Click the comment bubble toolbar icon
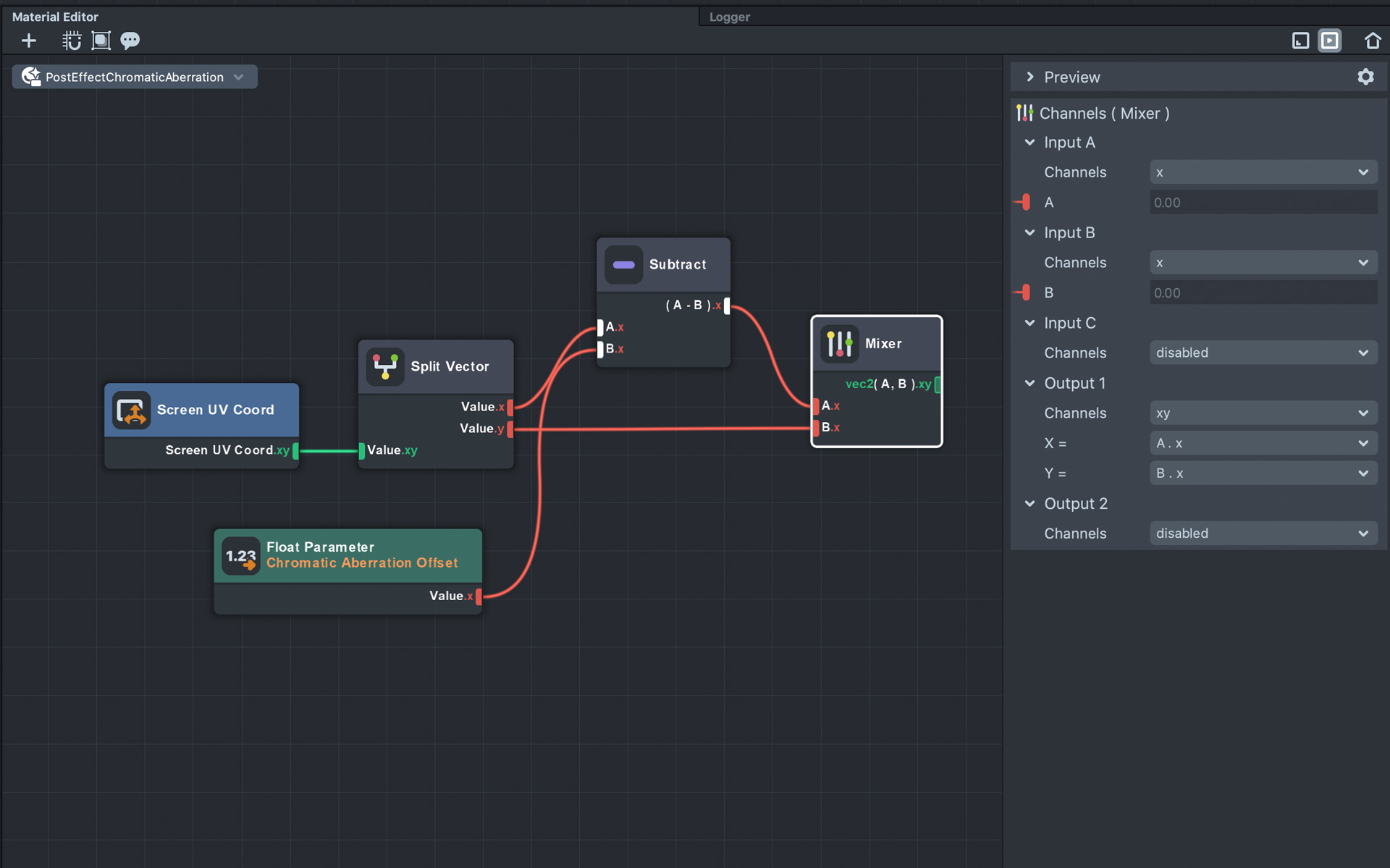Viewport: 1390px width, 868px height. click(130, 41)
